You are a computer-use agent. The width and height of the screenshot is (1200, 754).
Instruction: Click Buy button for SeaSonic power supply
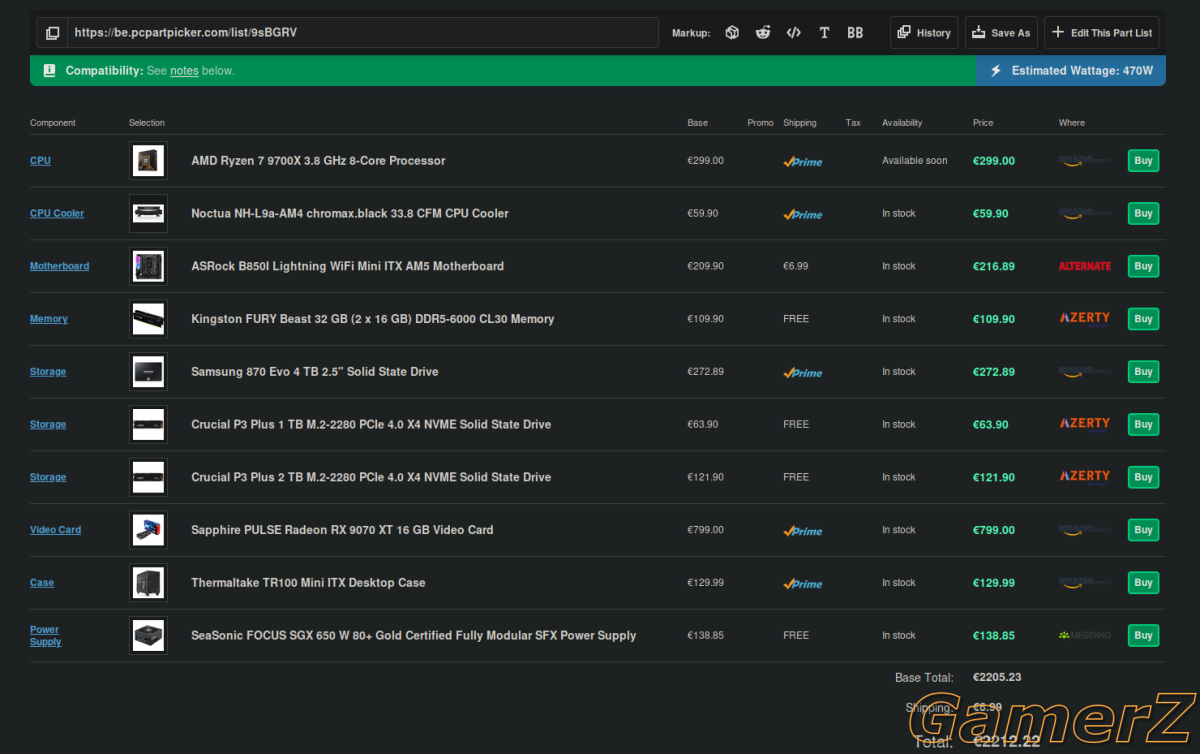(x=1143, y=636)
